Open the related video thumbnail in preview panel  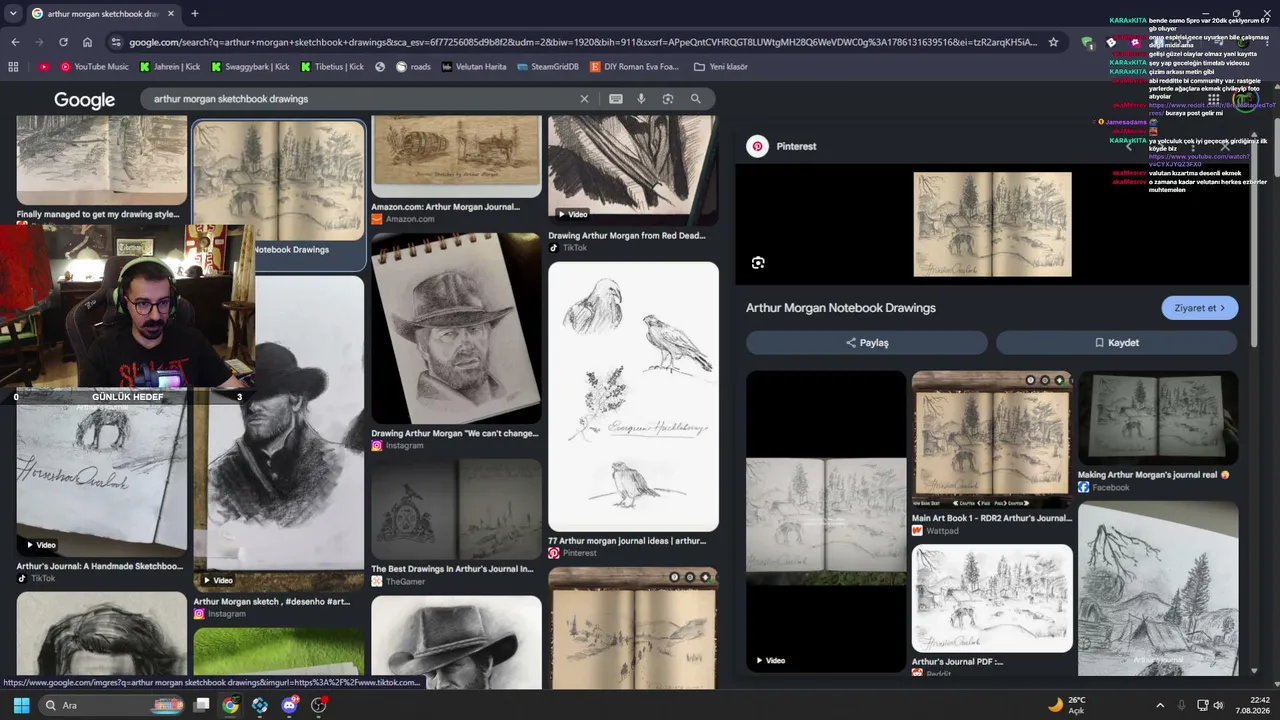(x=826, y=521)
